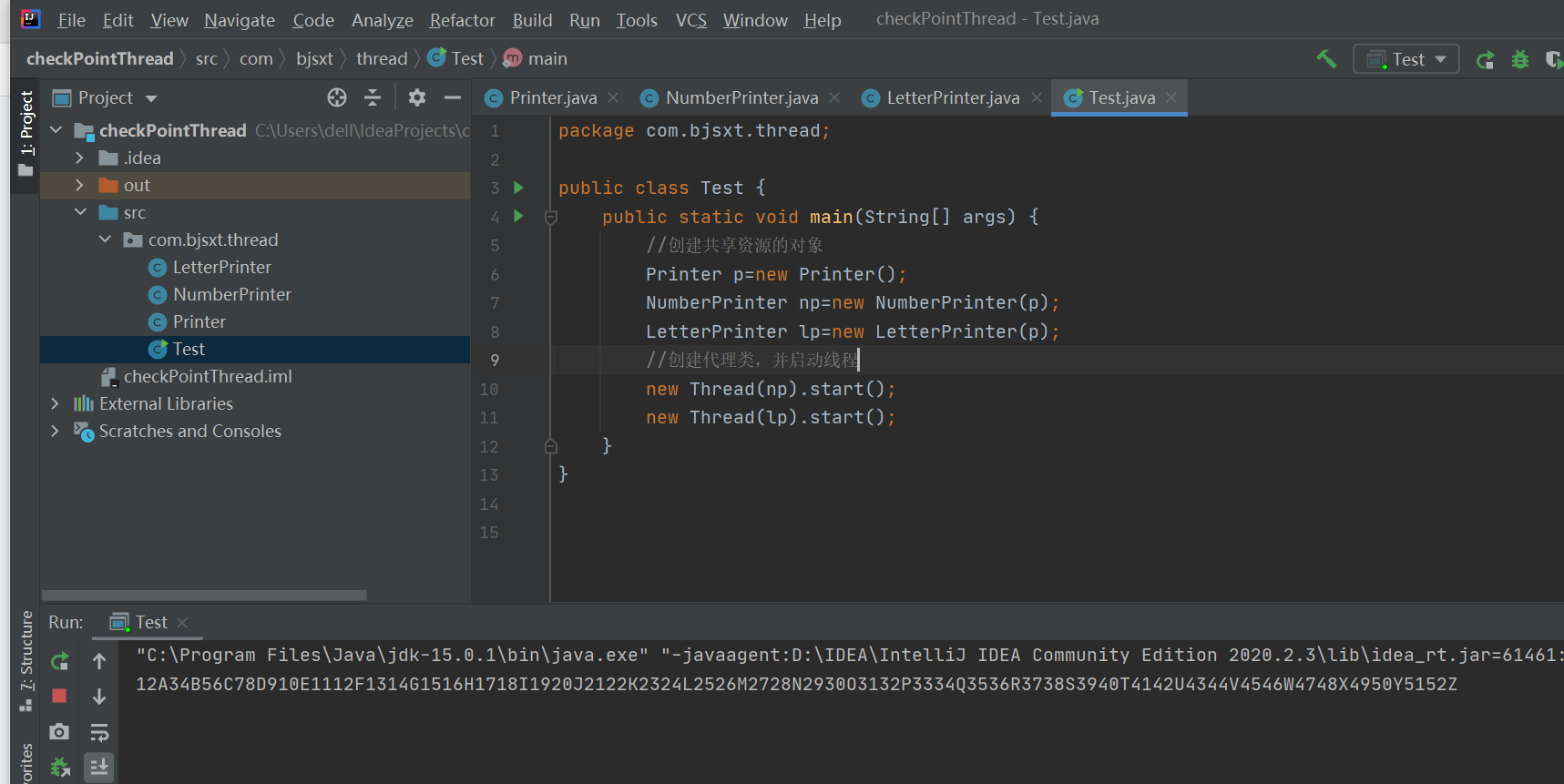This screenshot has width=1564, height=784.
Task: Switch to the Printer.java tab
Action: point(552,97)
